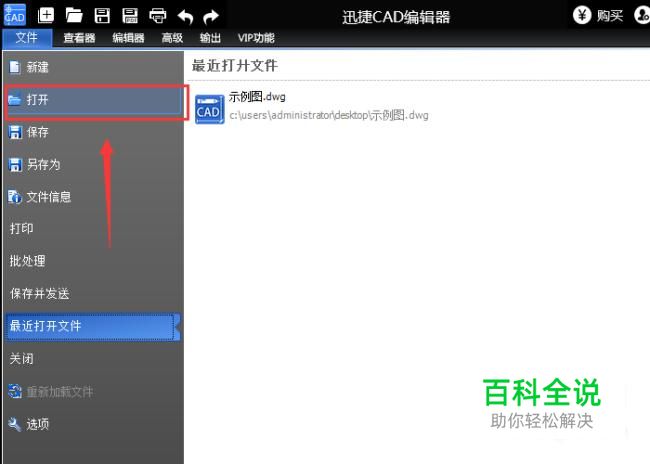Click the 文件信息 info icon
The width and height of the screenshot is (650, 464).
(15, 197)
